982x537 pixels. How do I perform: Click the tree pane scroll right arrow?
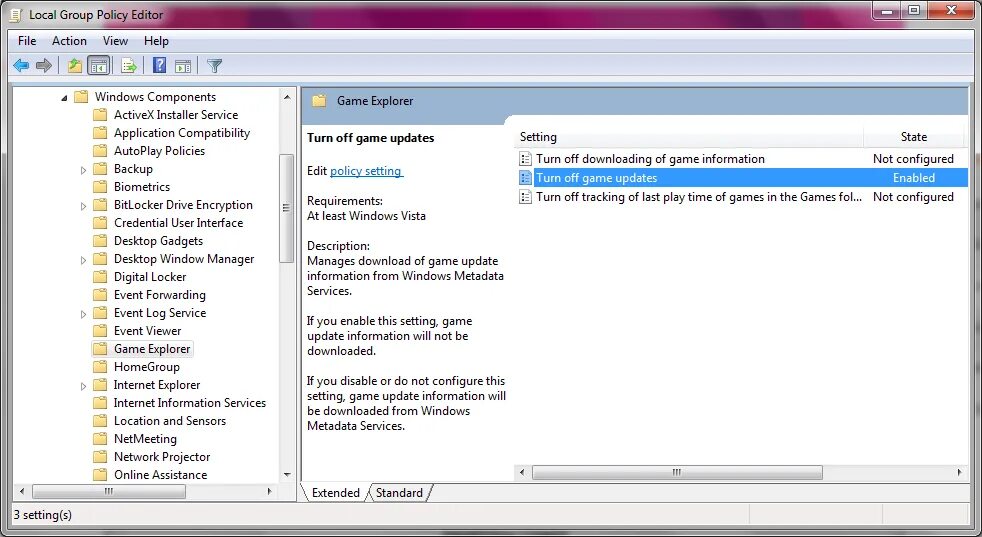tap(270, 492)
